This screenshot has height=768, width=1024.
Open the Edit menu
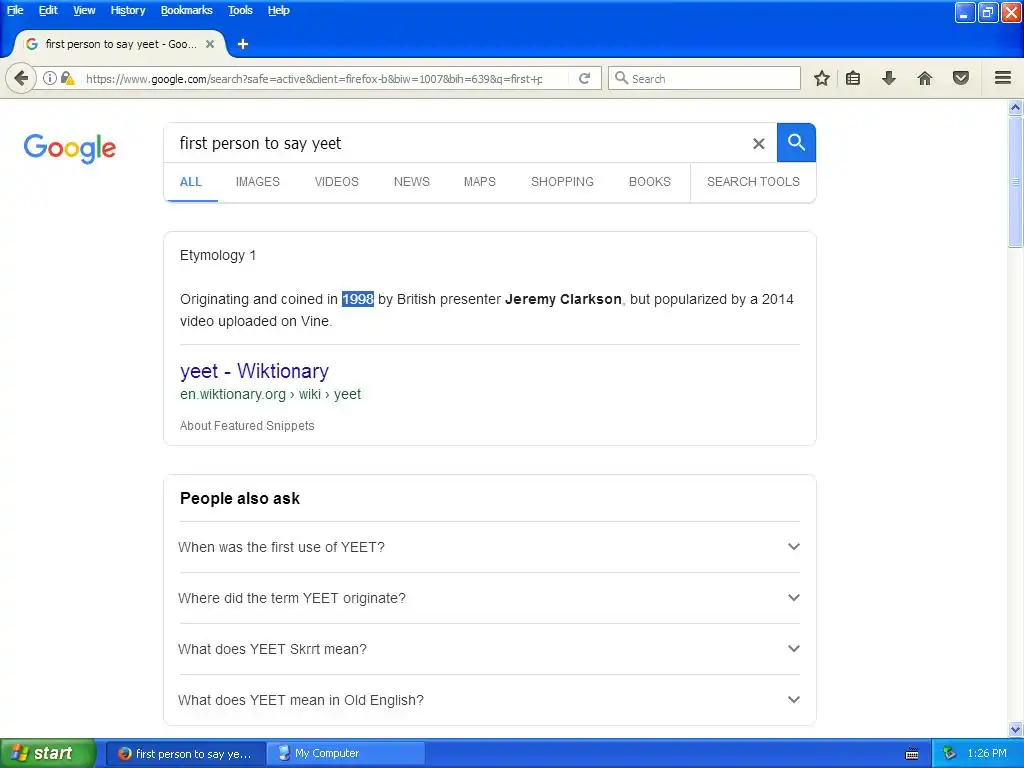[x=48, y=10]
